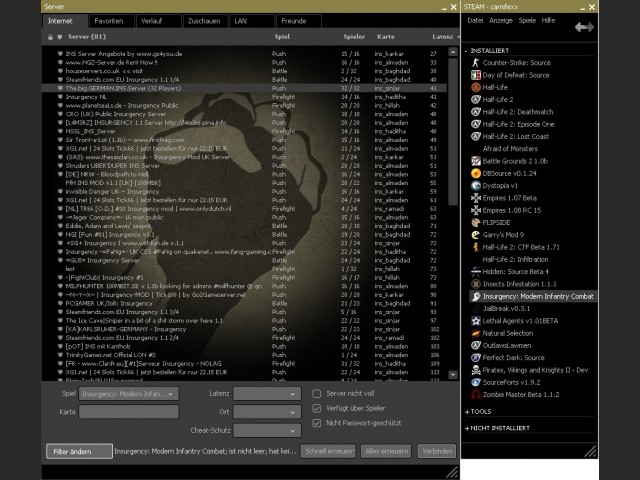640x480 pixels.
Task: Click the Half-Life 2: Episode One icon
Action: click(x=476, y=124)
